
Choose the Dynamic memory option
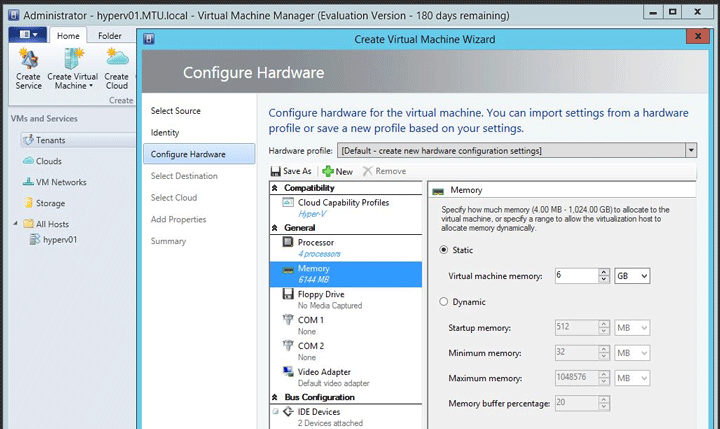pyautogui.click(x=445, y=301)
